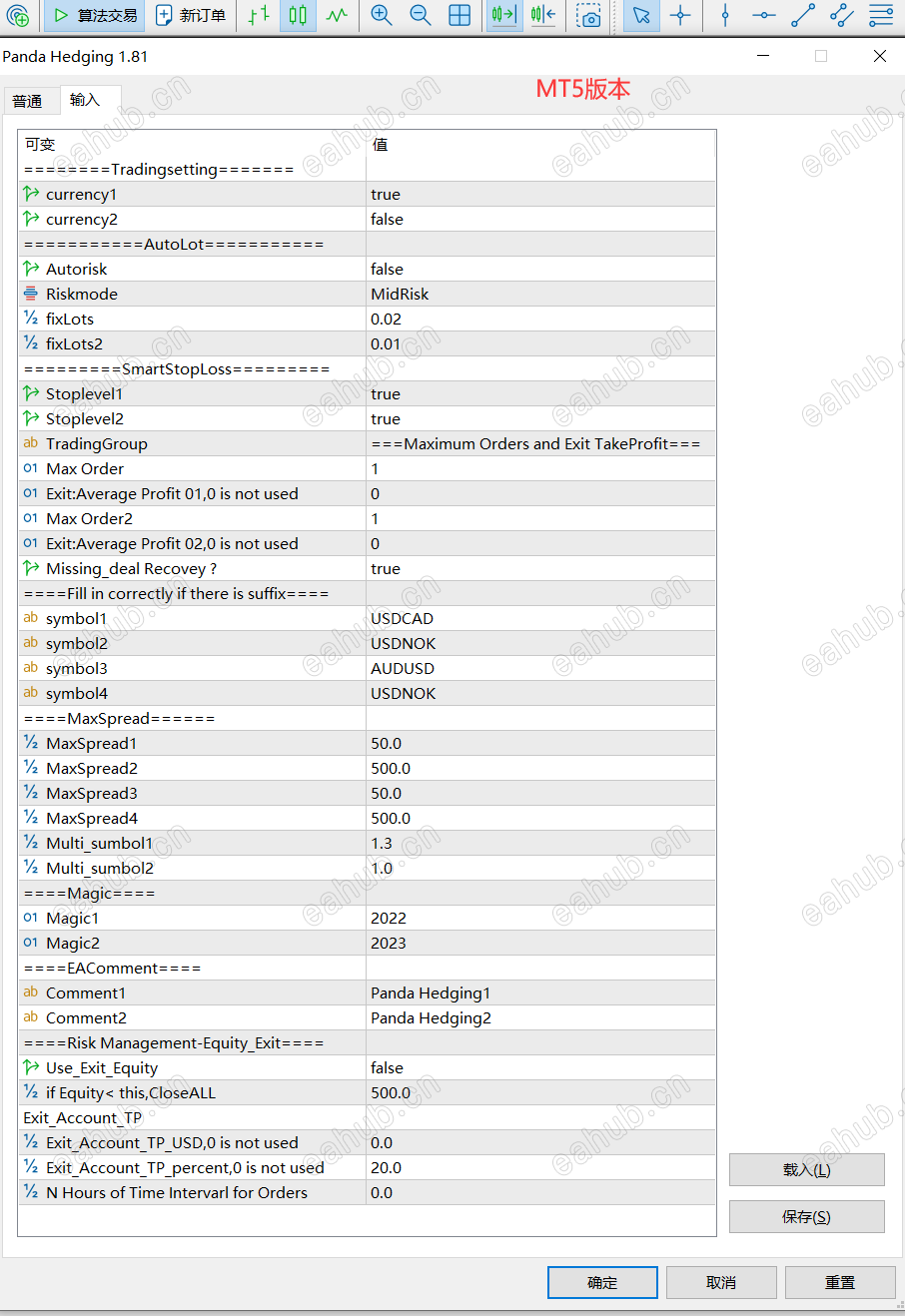Screen dimensions: 905x1316
Task: Select 'if Equity< this,CloseALL' row
Action: coord(367,1093)
